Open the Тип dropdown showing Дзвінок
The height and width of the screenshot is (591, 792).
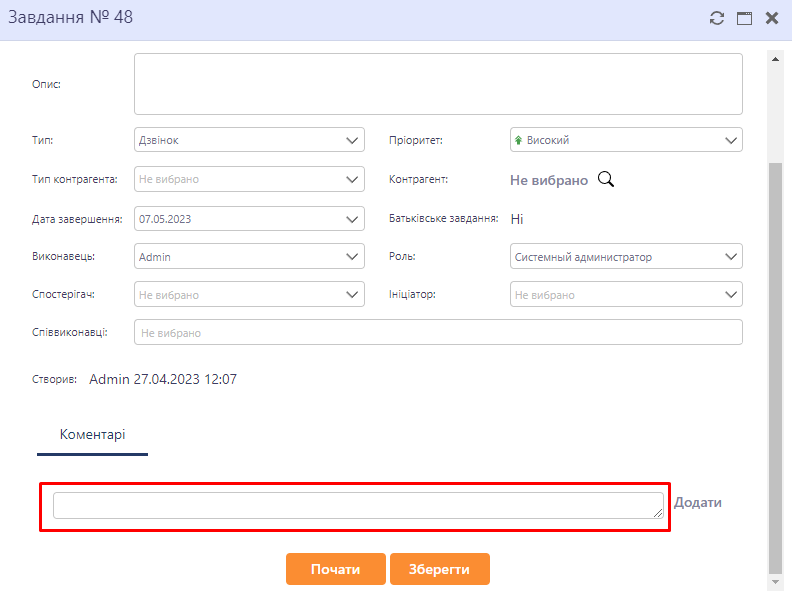click(249, 140)
